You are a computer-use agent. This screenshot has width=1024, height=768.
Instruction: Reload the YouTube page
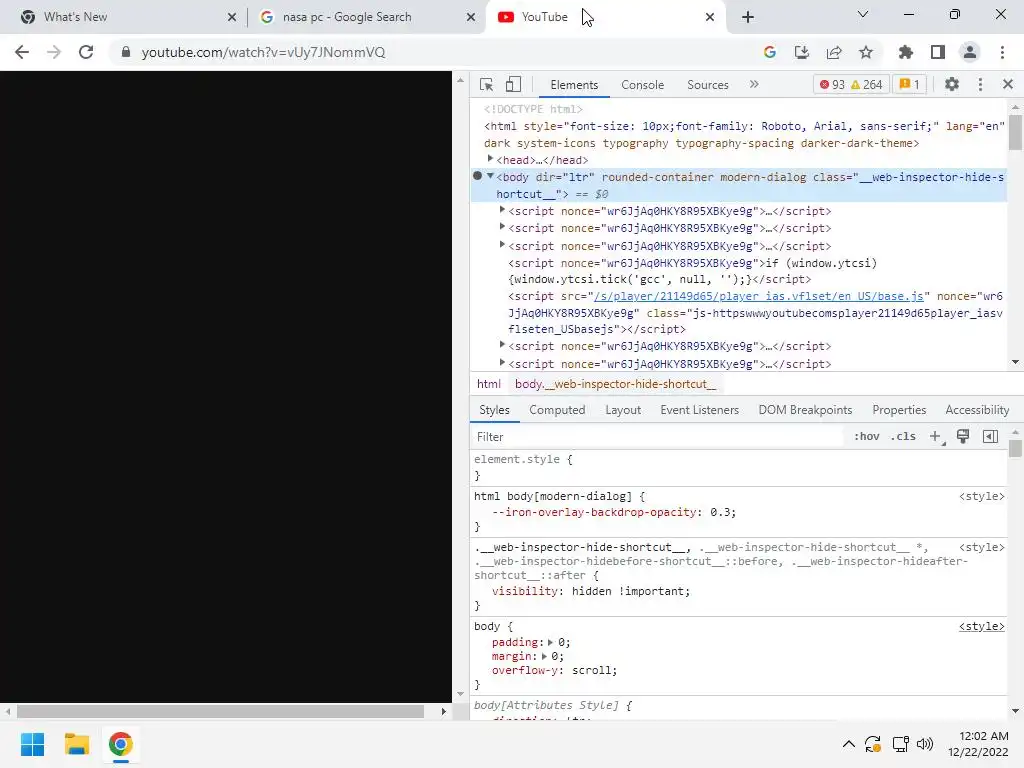86,52
